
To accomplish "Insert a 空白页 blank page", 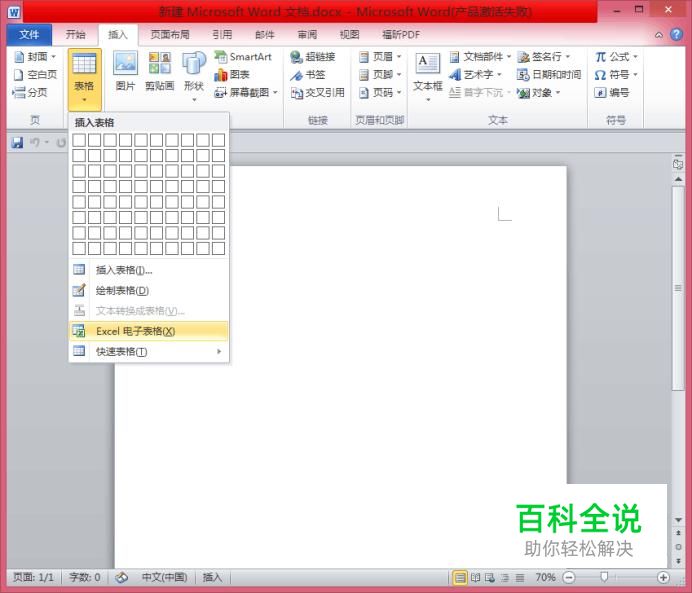I will click(35, 75).
